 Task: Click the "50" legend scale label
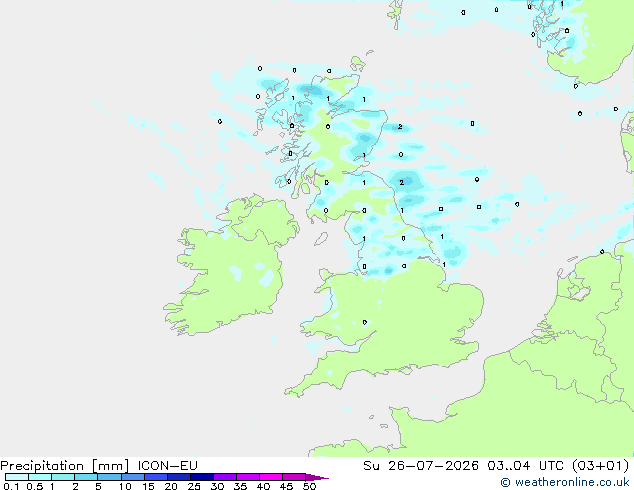pyautogui.click(x=309, y=486)
